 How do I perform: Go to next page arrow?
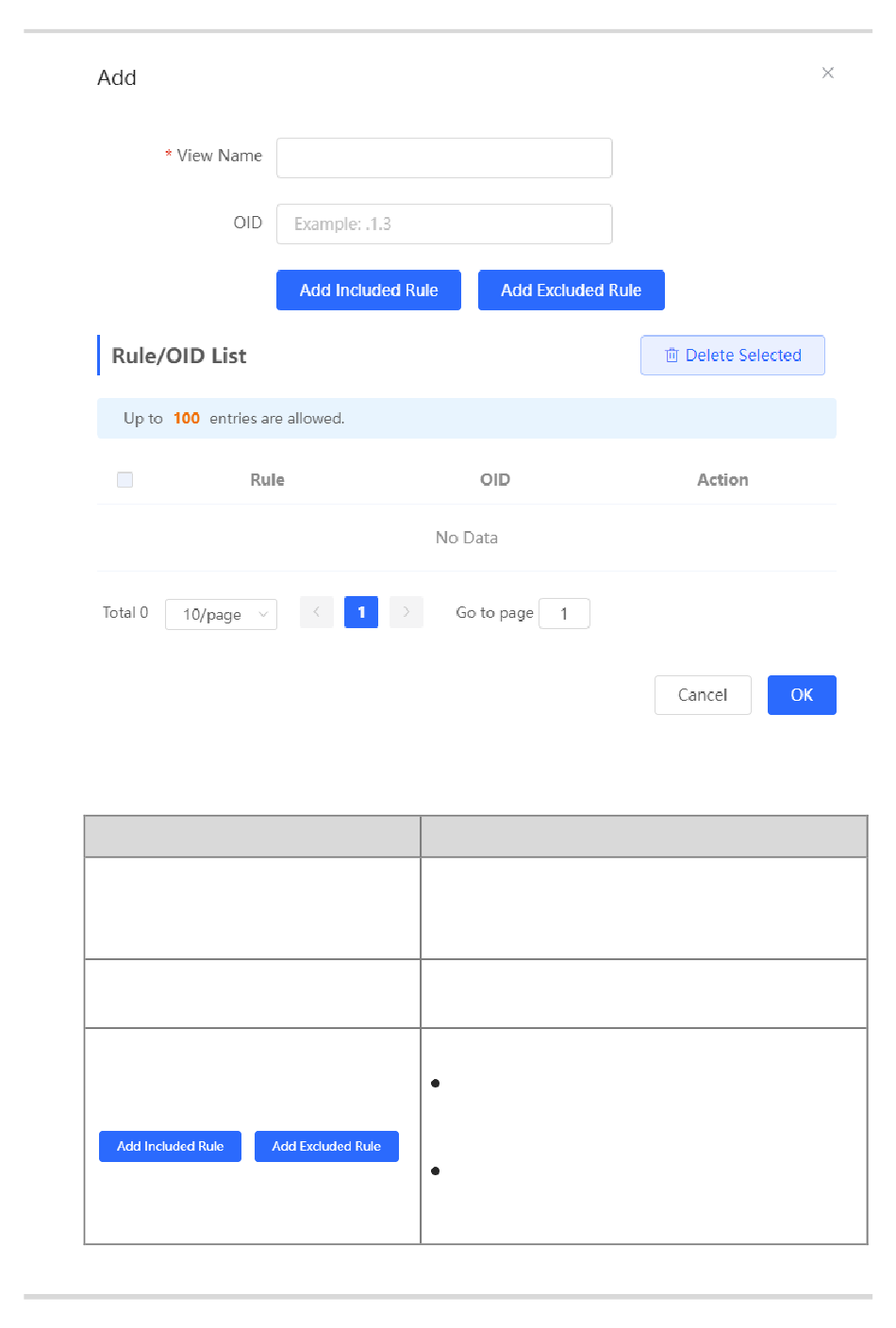[407, 612]
